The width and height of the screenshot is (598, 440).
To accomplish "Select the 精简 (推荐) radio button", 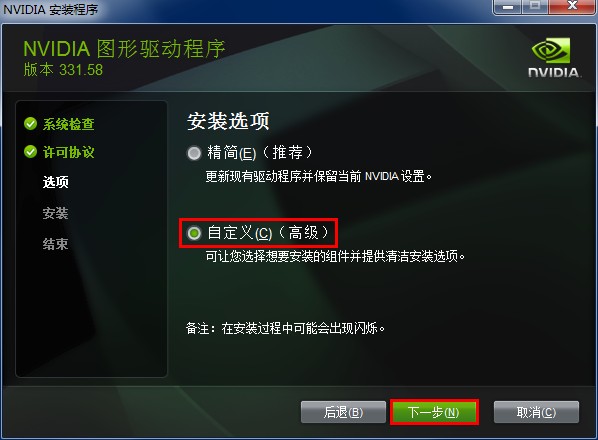I will [194, 153].
